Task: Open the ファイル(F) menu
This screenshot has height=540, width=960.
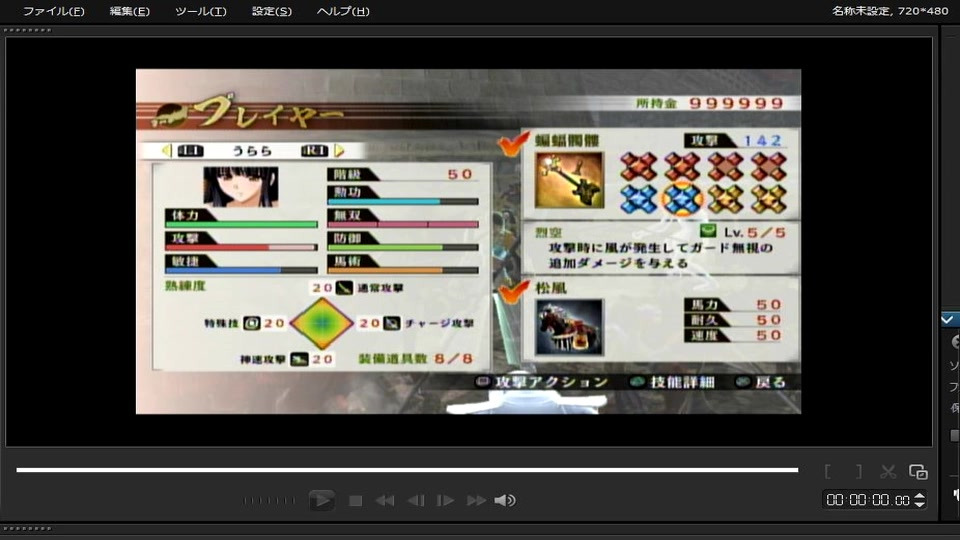Action: click(53, 11)
